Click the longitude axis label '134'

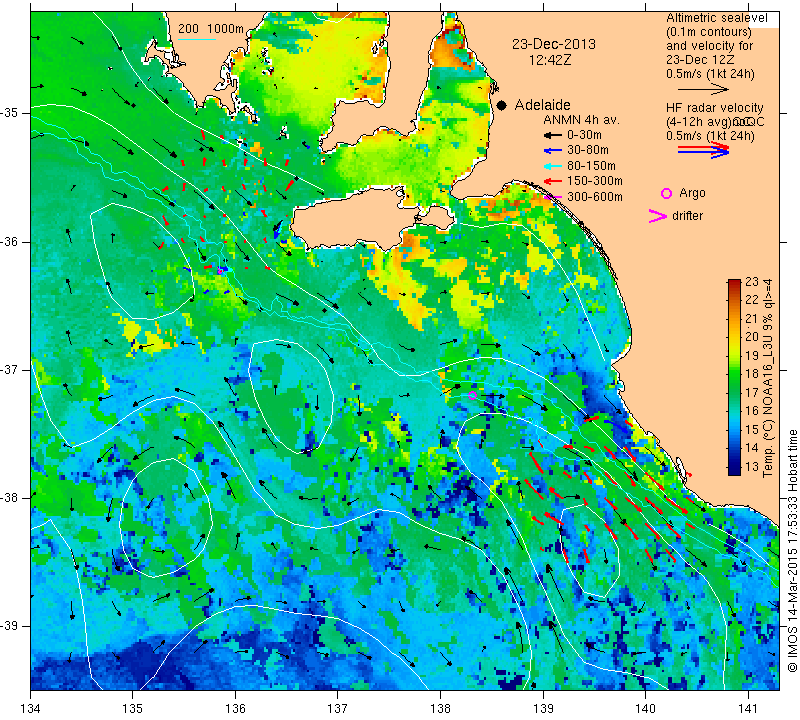point(31,709)
